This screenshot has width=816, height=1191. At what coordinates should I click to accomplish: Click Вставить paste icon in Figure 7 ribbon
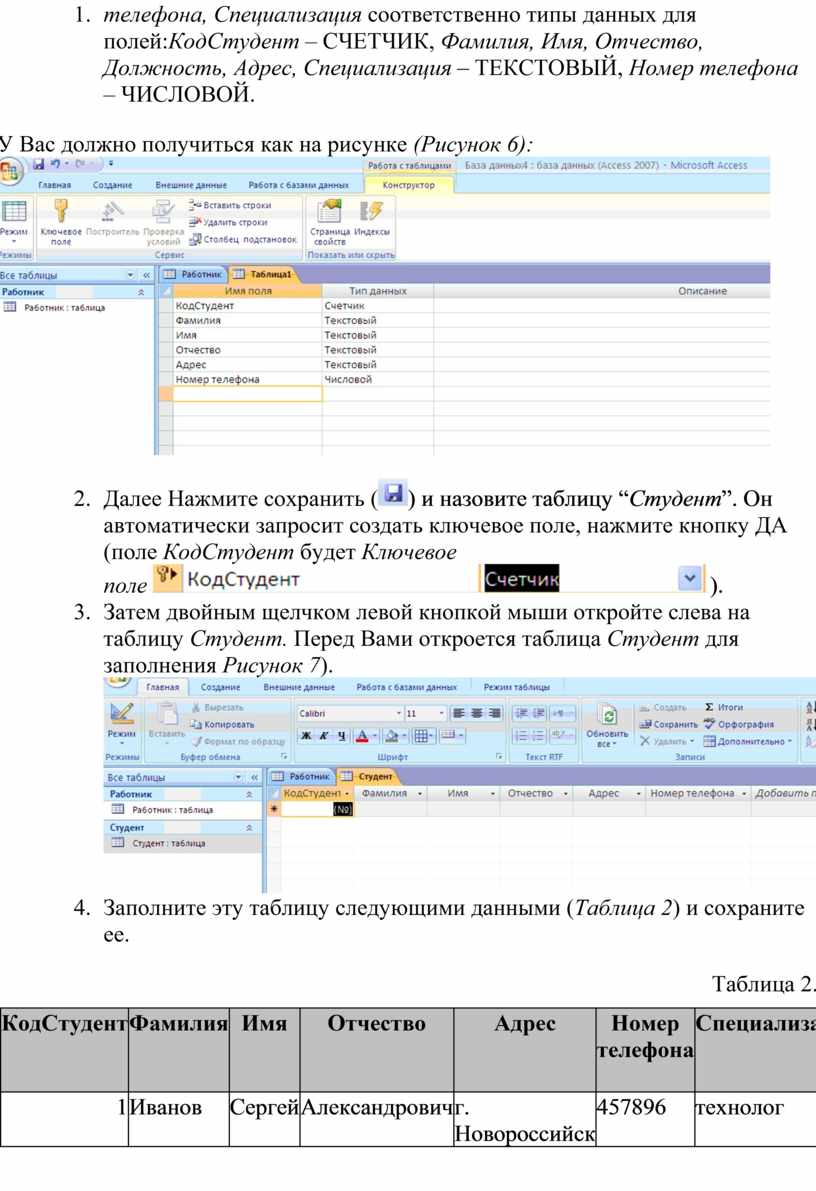pos(166,714)
